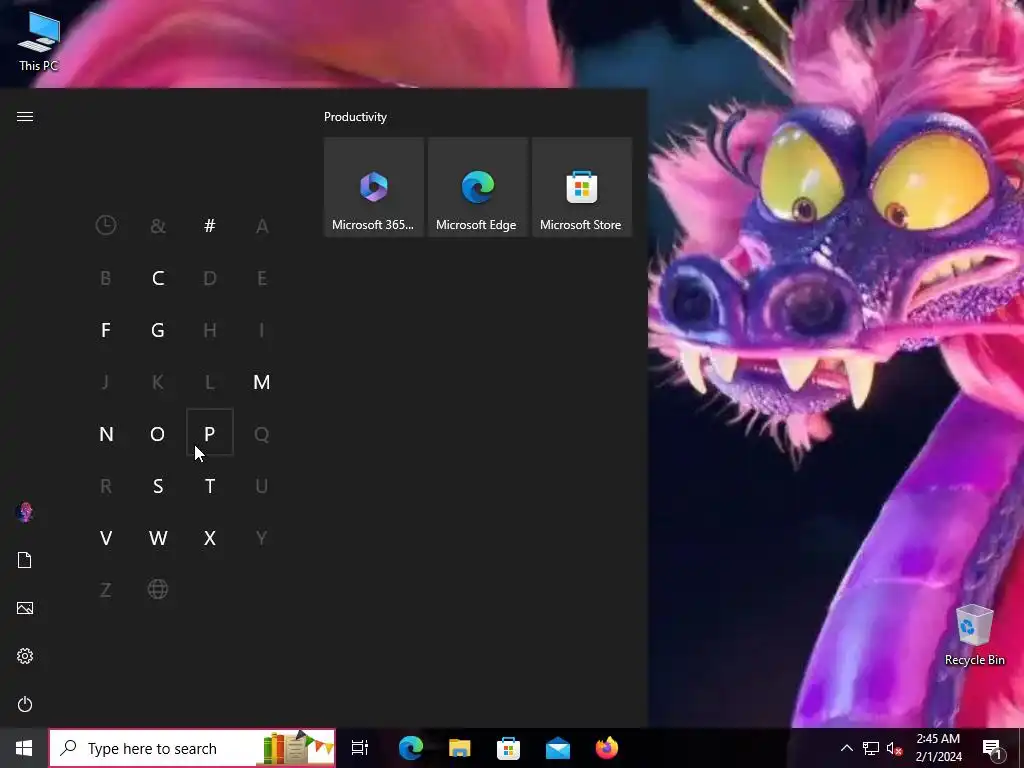The width and height of the screenshot is (1024, 768).
Task: Open the clock showing 2:45 AM
Action: 938,748
